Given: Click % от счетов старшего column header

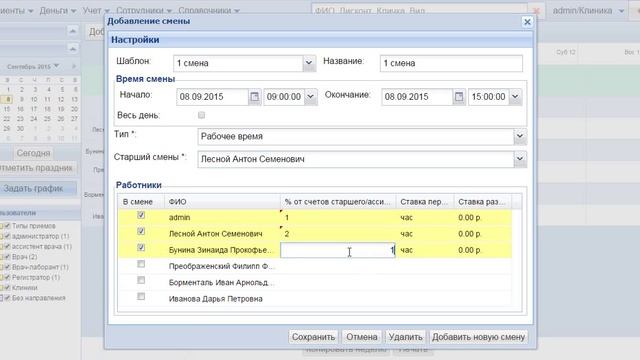Looking at the screenshot, I should coord(338,202).
